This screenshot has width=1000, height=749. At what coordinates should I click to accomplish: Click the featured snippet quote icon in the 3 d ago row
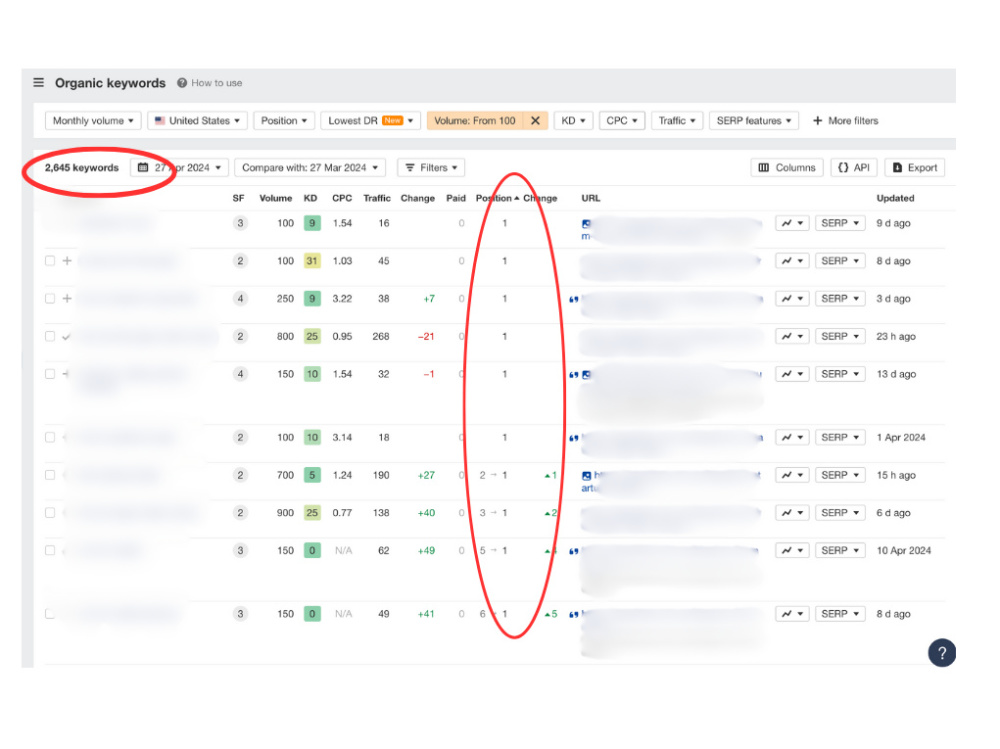tap(573, 299)
